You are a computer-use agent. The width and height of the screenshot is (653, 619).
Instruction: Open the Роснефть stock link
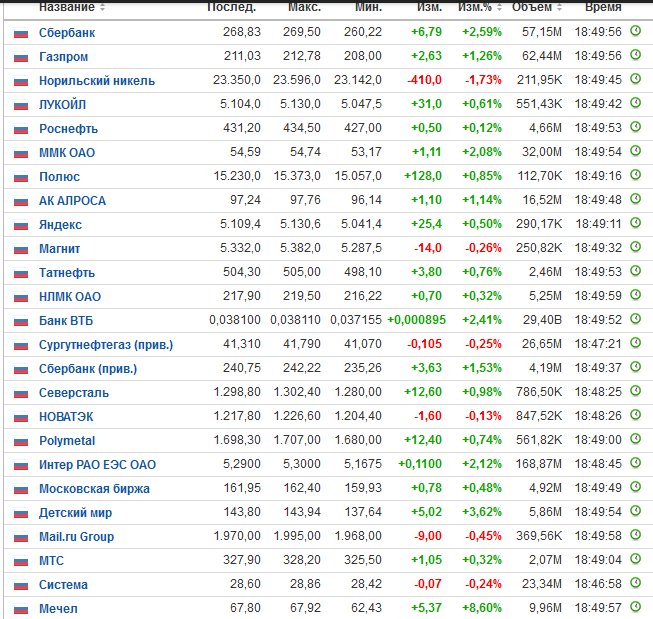[x=68, y=129]
